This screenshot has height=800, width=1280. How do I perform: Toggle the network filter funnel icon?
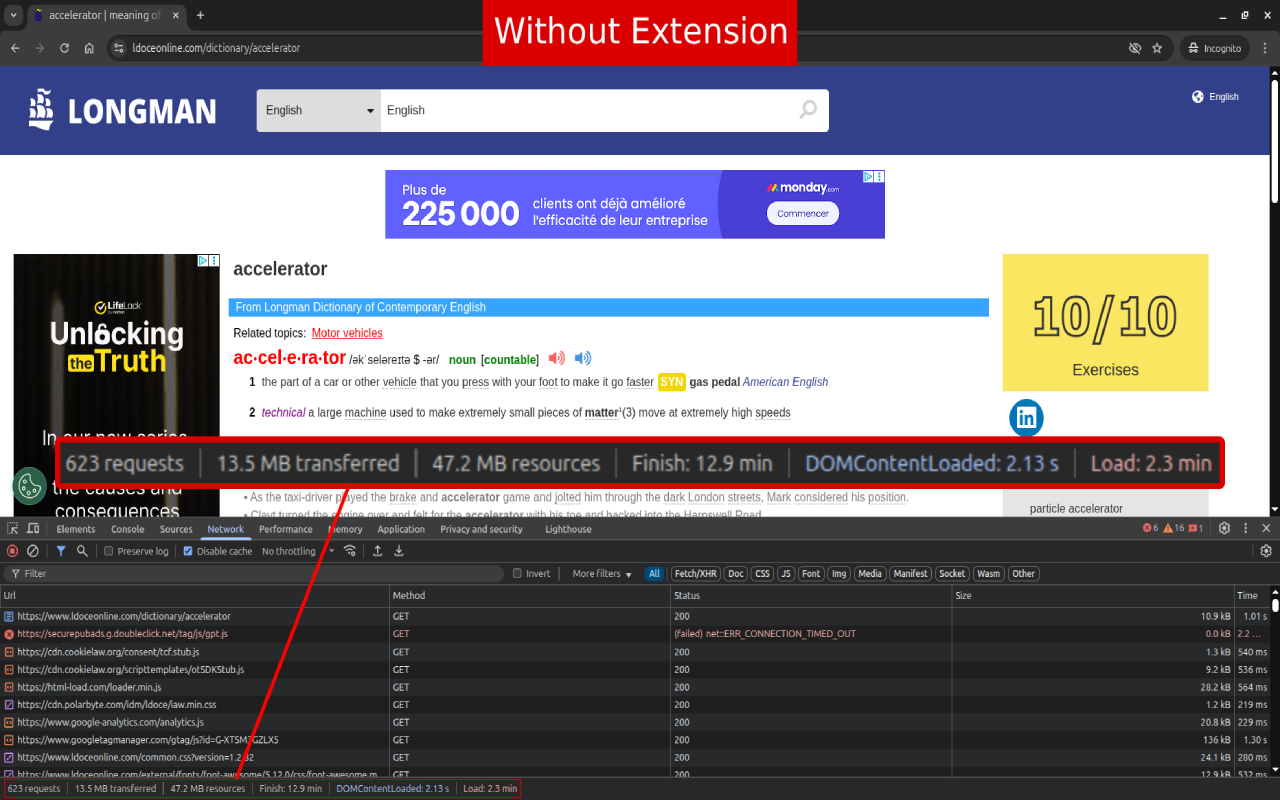(61, 551)
